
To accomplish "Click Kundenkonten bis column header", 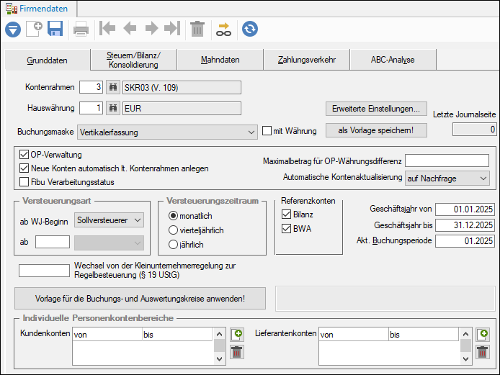I will pyautogui.click(x=177, y=334).
